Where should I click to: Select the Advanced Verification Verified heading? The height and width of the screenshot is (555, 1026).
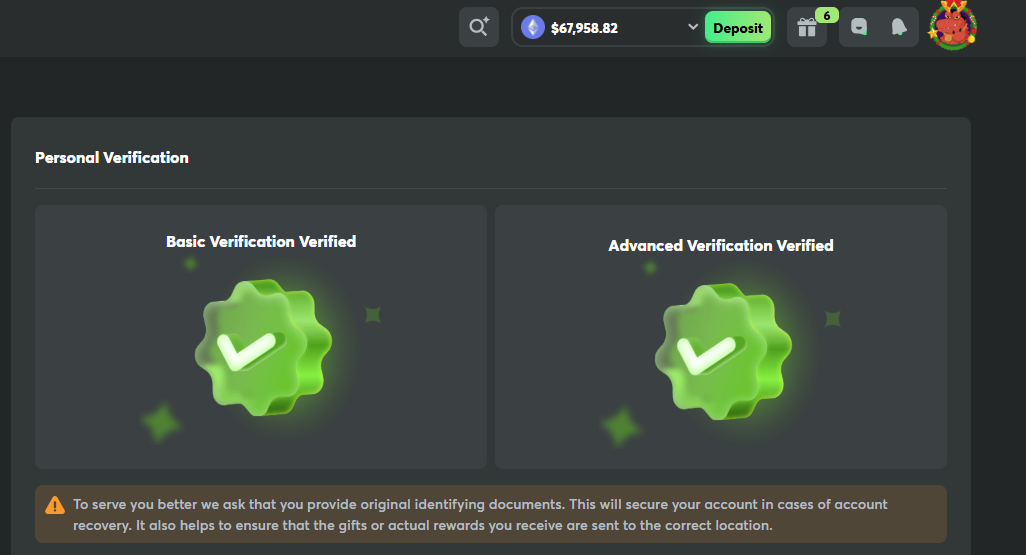(x=720, y=245)
